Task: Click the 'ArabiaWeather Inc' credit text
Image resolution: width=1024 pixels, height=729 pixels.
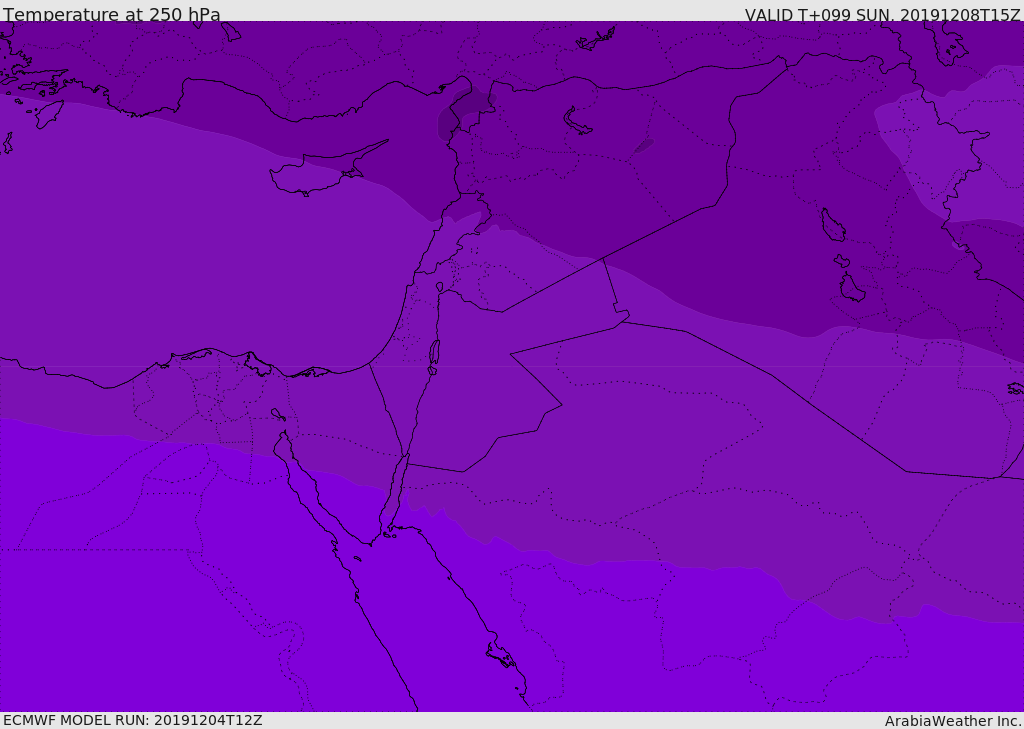Action: coord(952,721)
